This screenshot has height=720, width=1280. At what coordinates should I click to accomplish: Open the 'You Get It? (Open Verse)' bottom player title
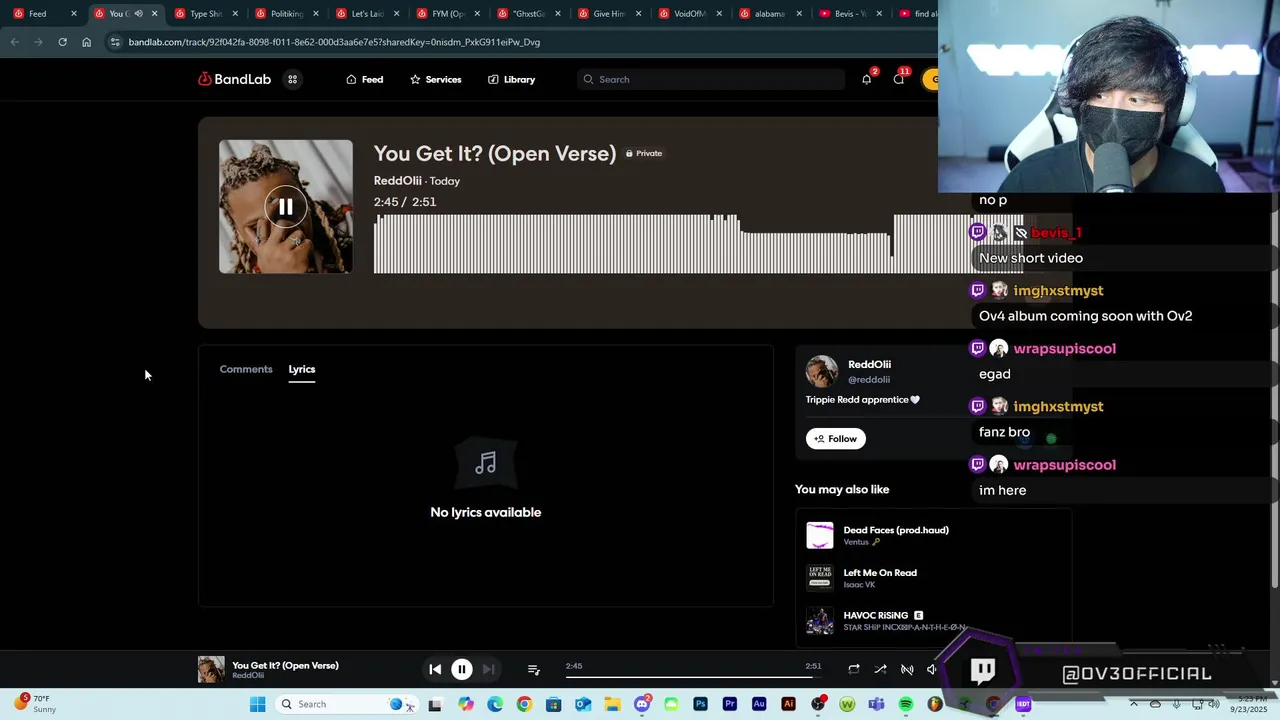click(285, 665)
